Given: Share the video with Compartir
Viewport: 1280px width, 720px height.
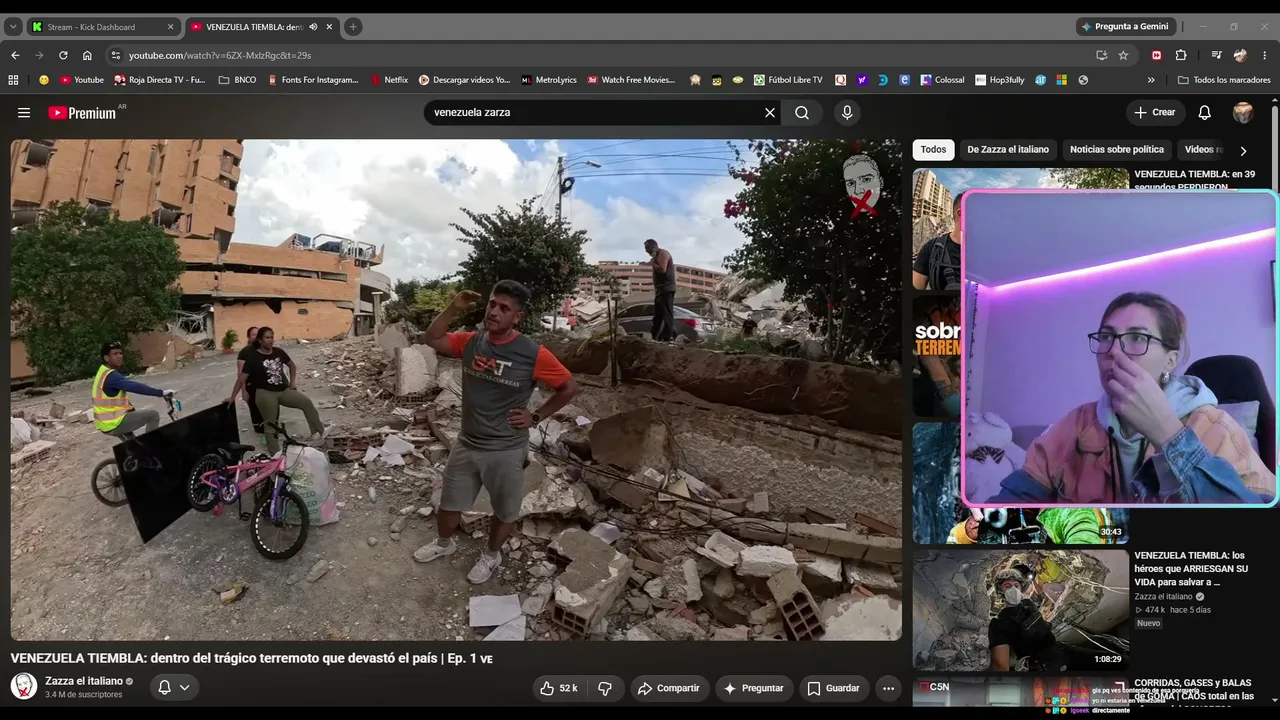Looking at the screenshot, I should pos(669,688).
